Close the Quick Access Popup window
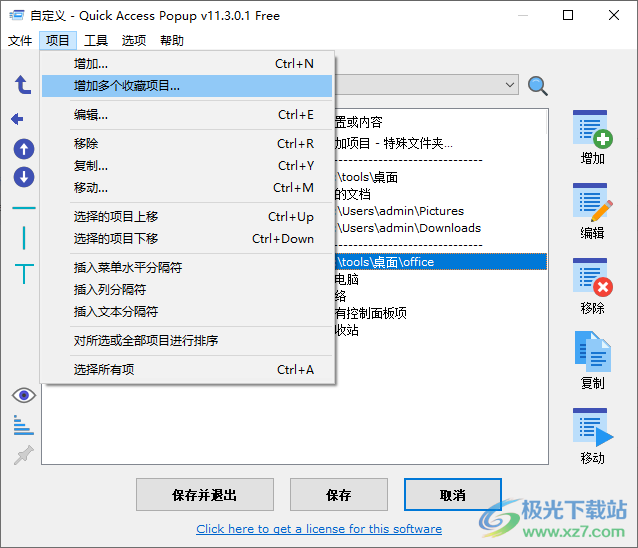The width and height of the screenshot is (638, 548). 614,15
